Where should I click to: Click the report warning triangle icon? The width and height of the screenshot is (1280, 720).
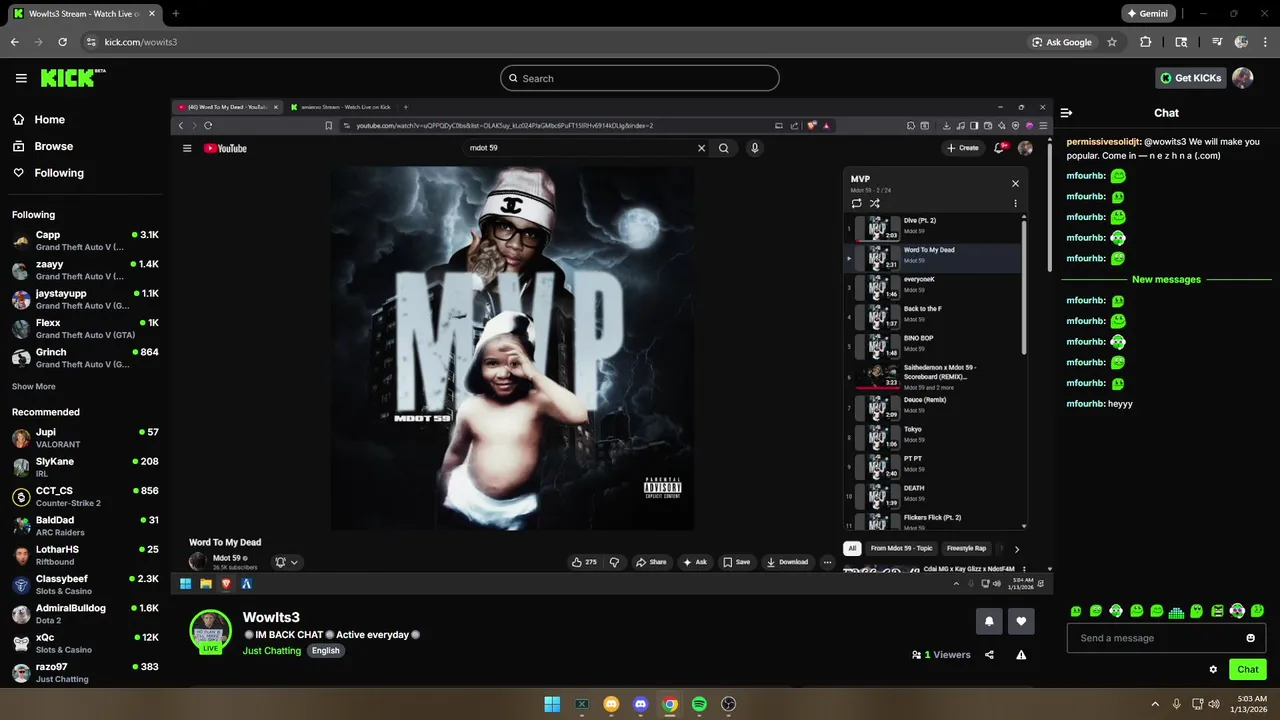click(1021, 655)
